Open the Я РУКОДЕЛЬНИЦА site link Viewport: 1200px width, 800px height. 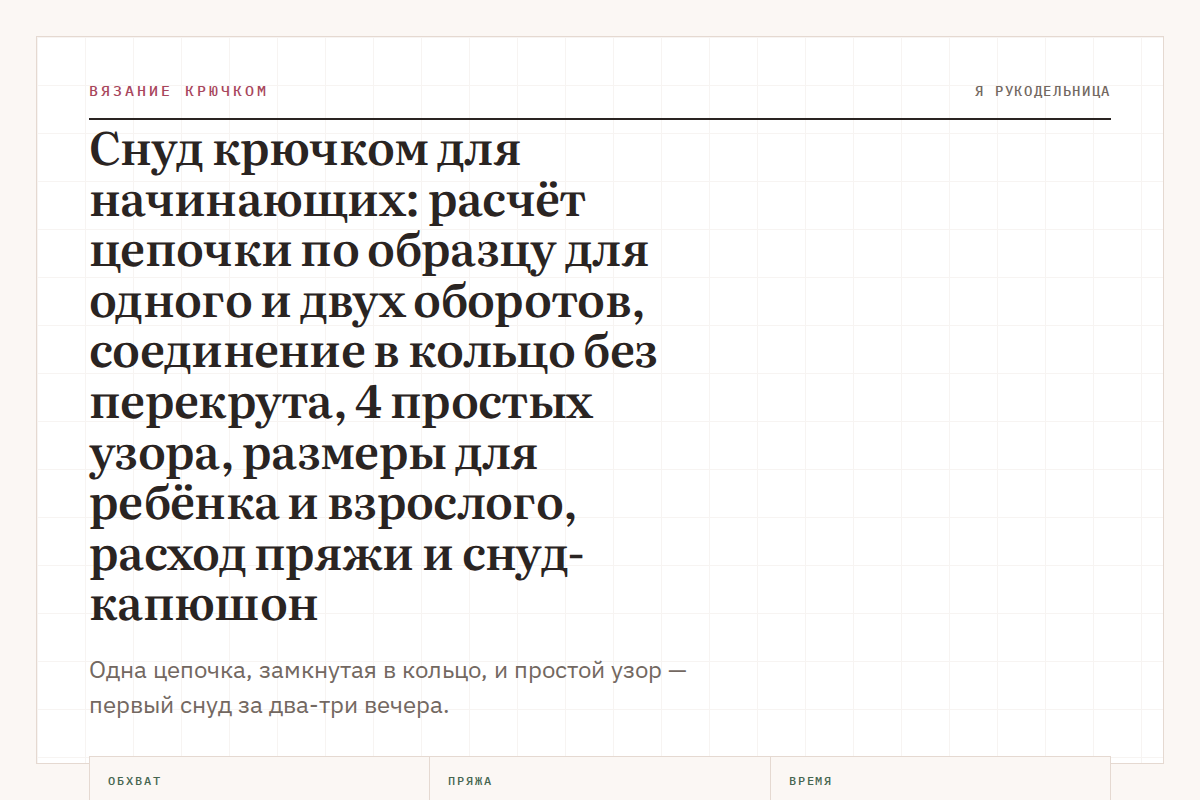click(1042, 91)
